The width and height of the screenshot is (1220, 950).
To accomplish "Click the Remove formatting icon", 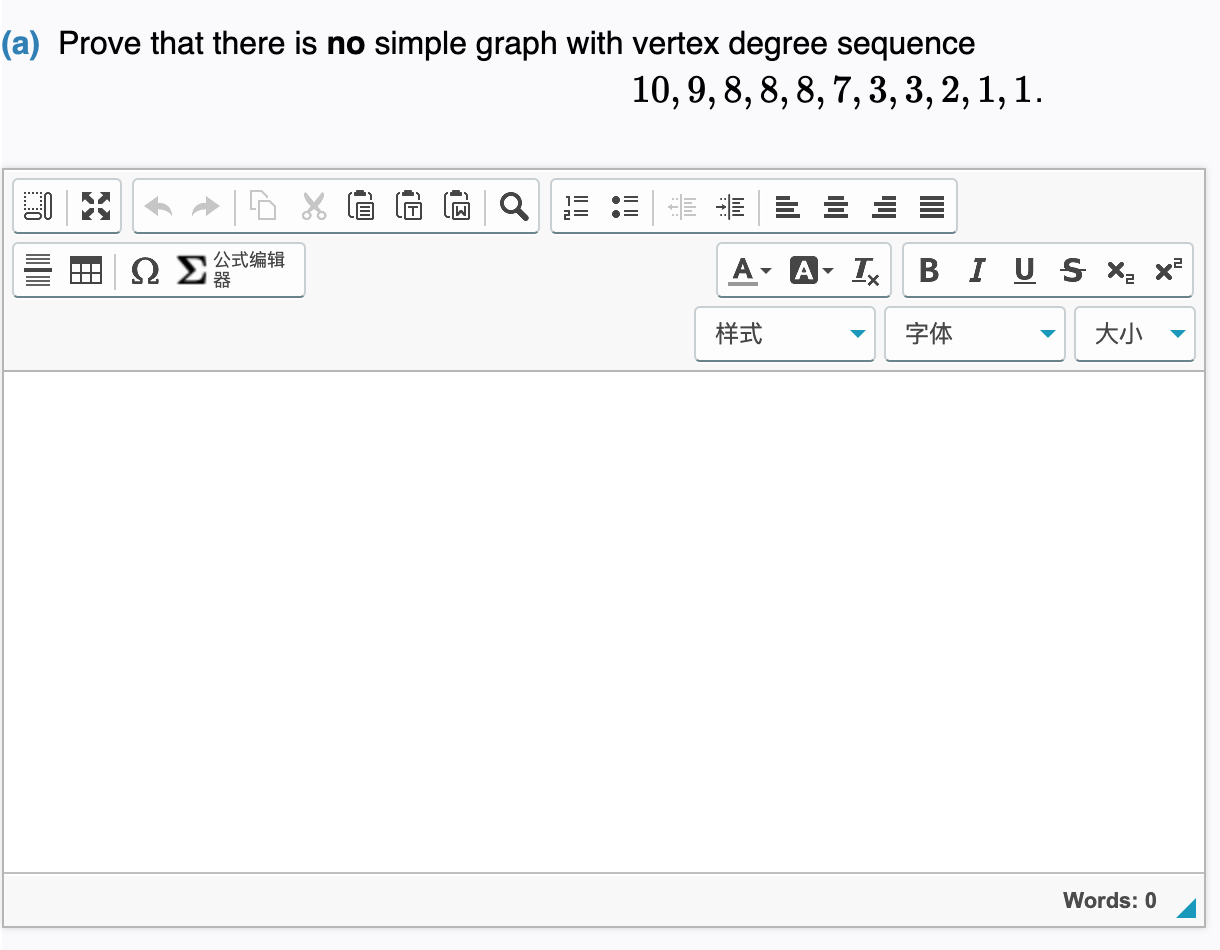I will pyautogui.click(x=865, y=270).
